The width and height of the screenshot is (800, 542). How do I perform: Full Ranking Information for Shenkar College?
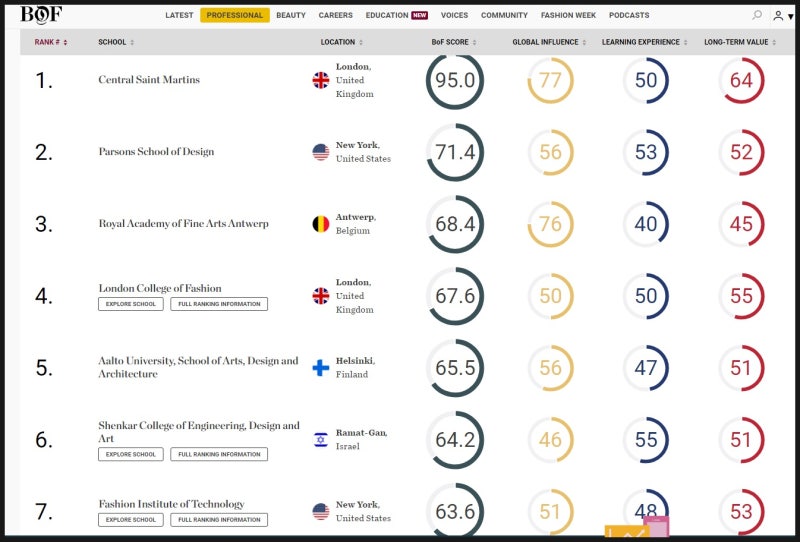pyautogui.click(x=219, y=454)
